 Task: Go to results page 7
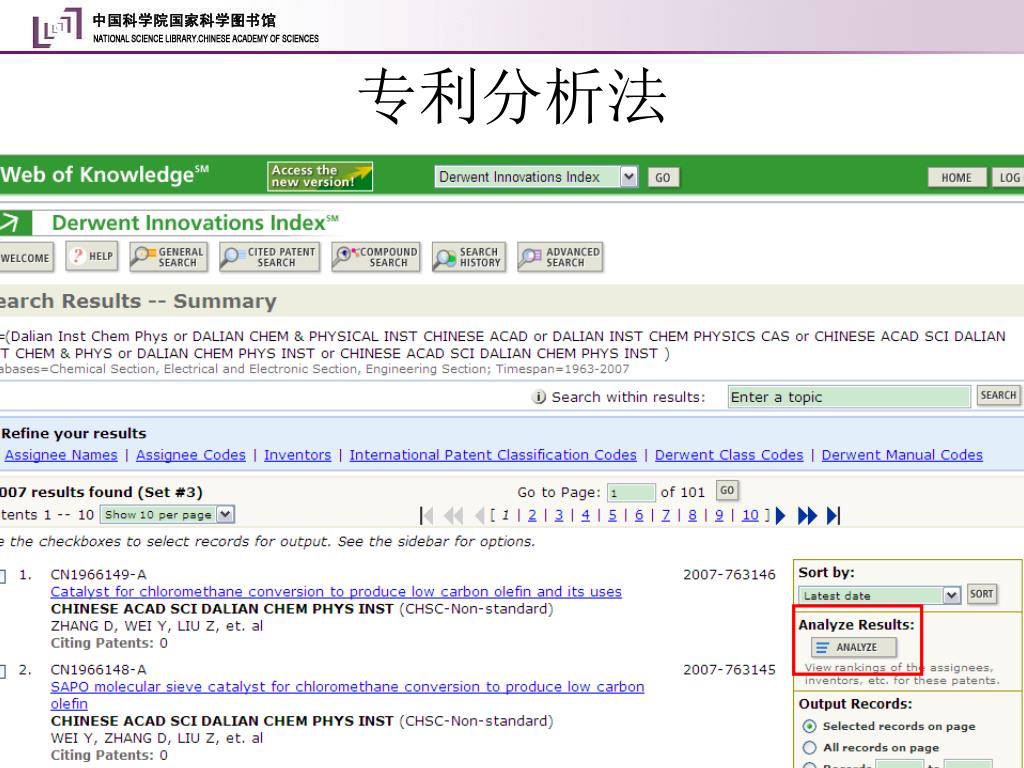[666, 515]
